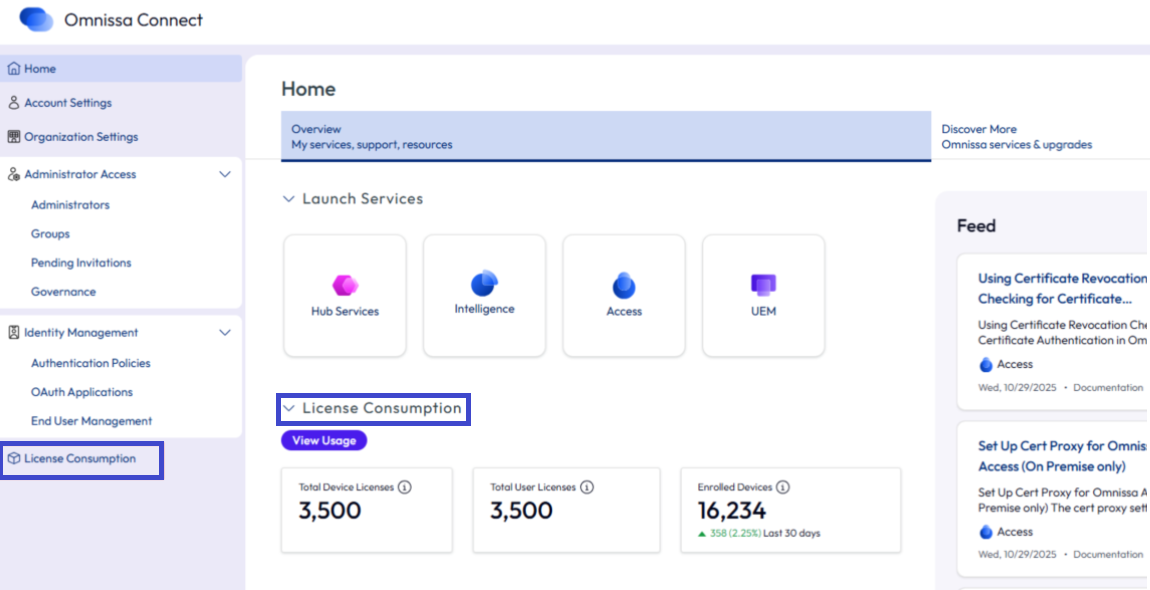Open Using Certificate Revocation Checking article

tap(1063, 288)
